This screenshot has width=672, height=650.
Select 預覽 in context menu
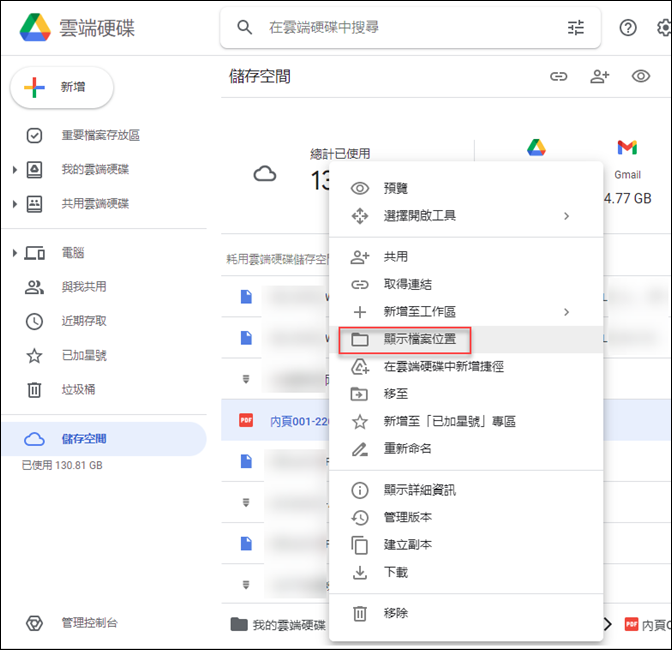click(x=466, y=188)
